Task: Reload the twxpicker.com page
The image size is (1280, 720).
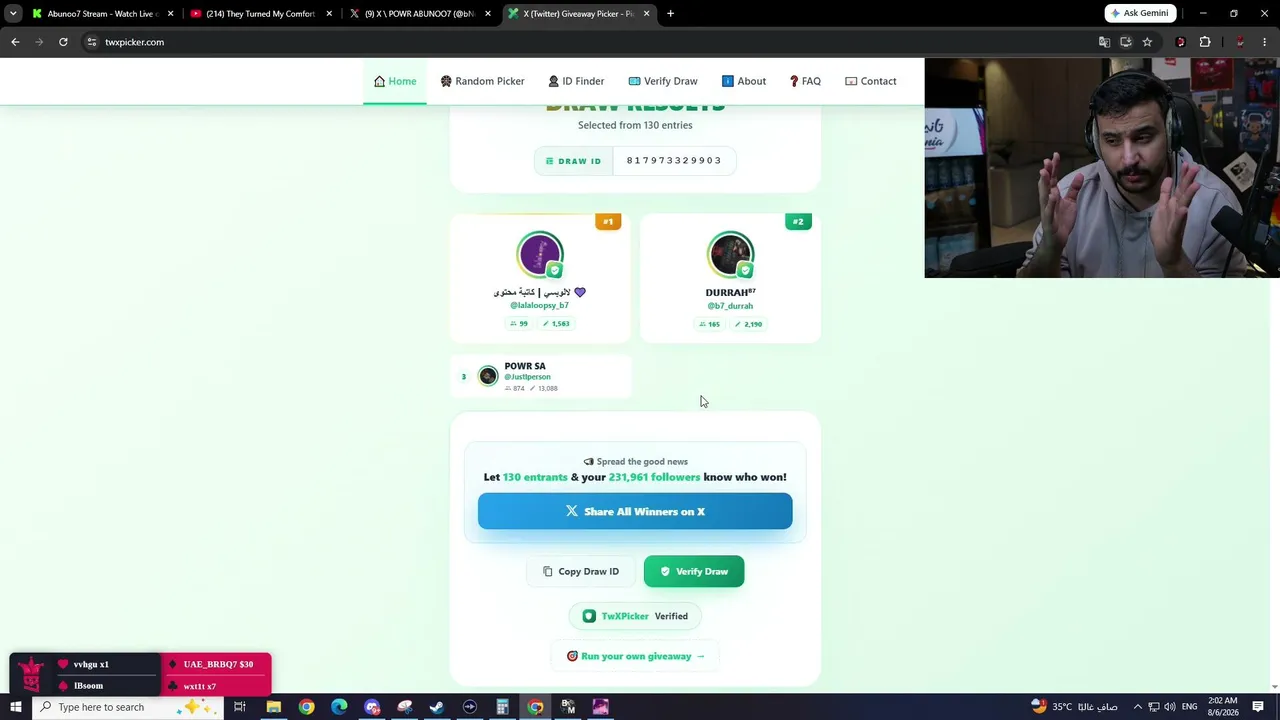Action: 63,42
